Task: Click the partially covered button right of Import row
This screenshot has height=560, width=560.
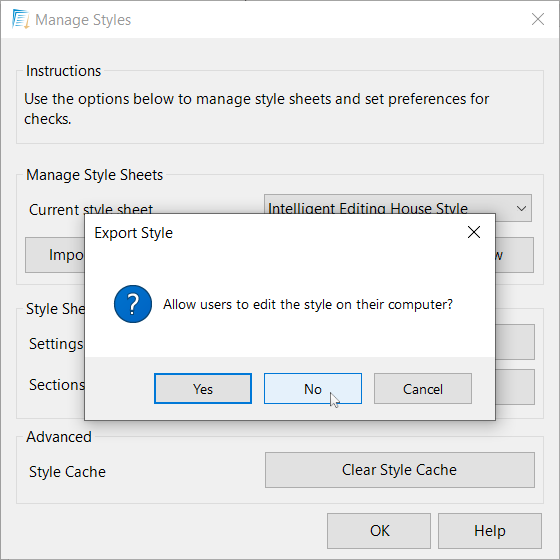Action: (515, 255)
